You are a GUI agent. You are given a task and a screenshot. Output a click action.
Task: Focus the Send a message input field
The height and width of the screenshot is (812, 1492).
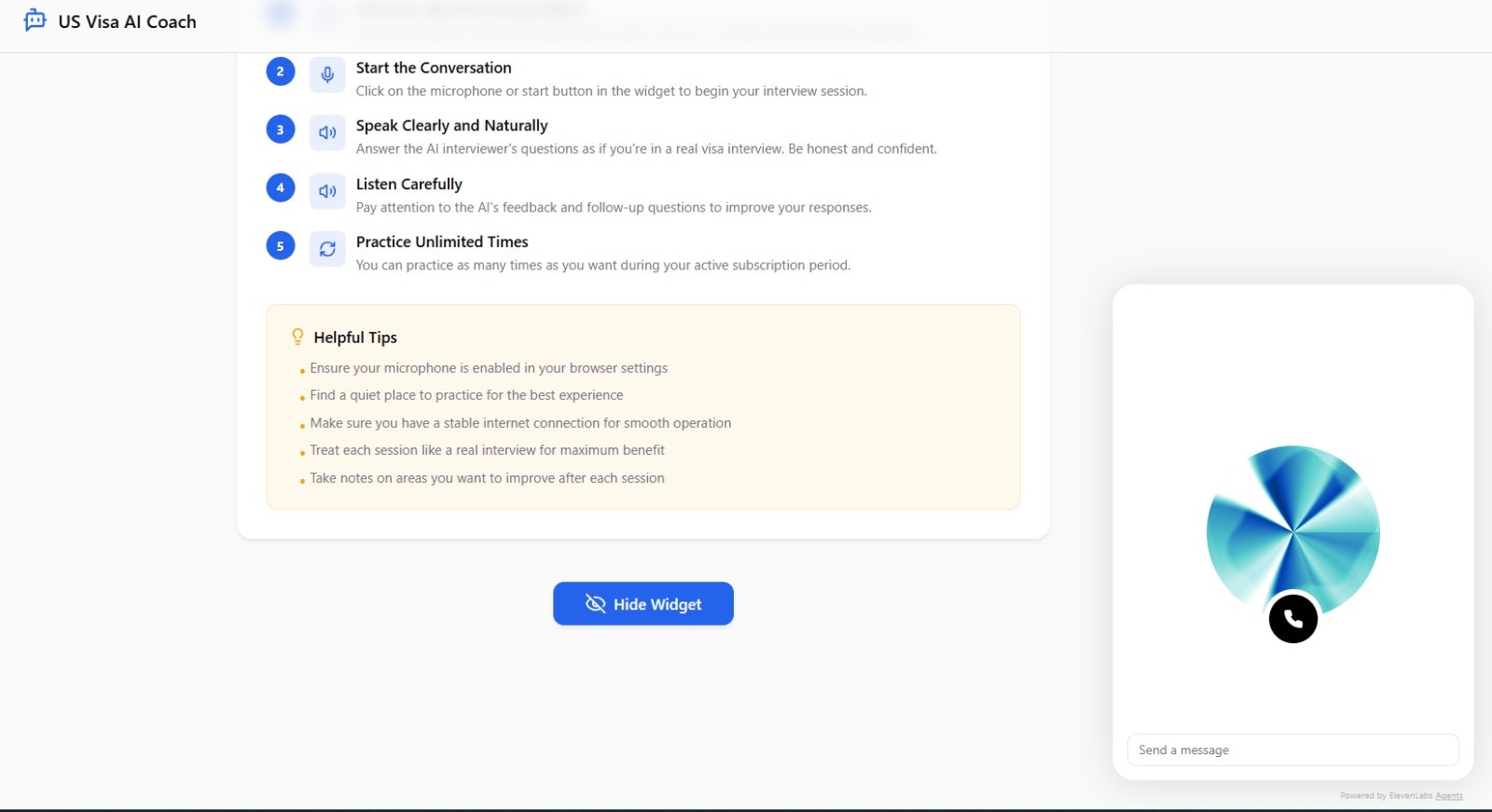tap(1292, 750)
